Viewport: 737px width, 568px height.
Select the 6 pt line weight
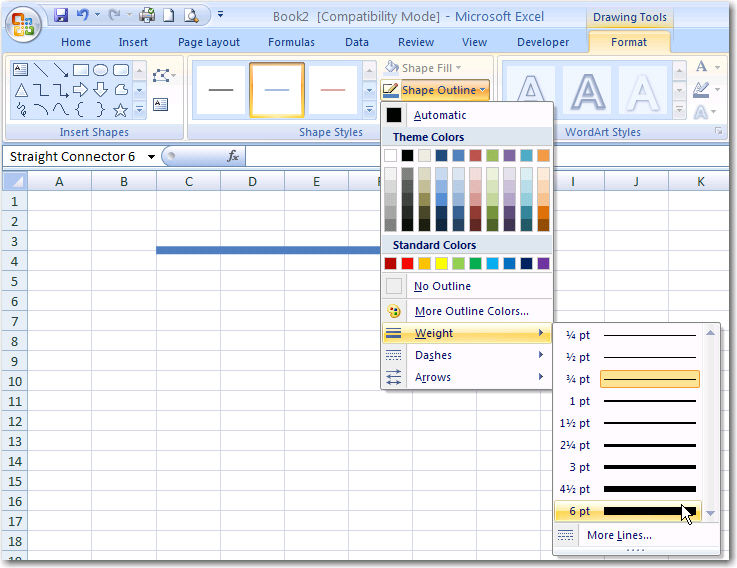(628, 511)
